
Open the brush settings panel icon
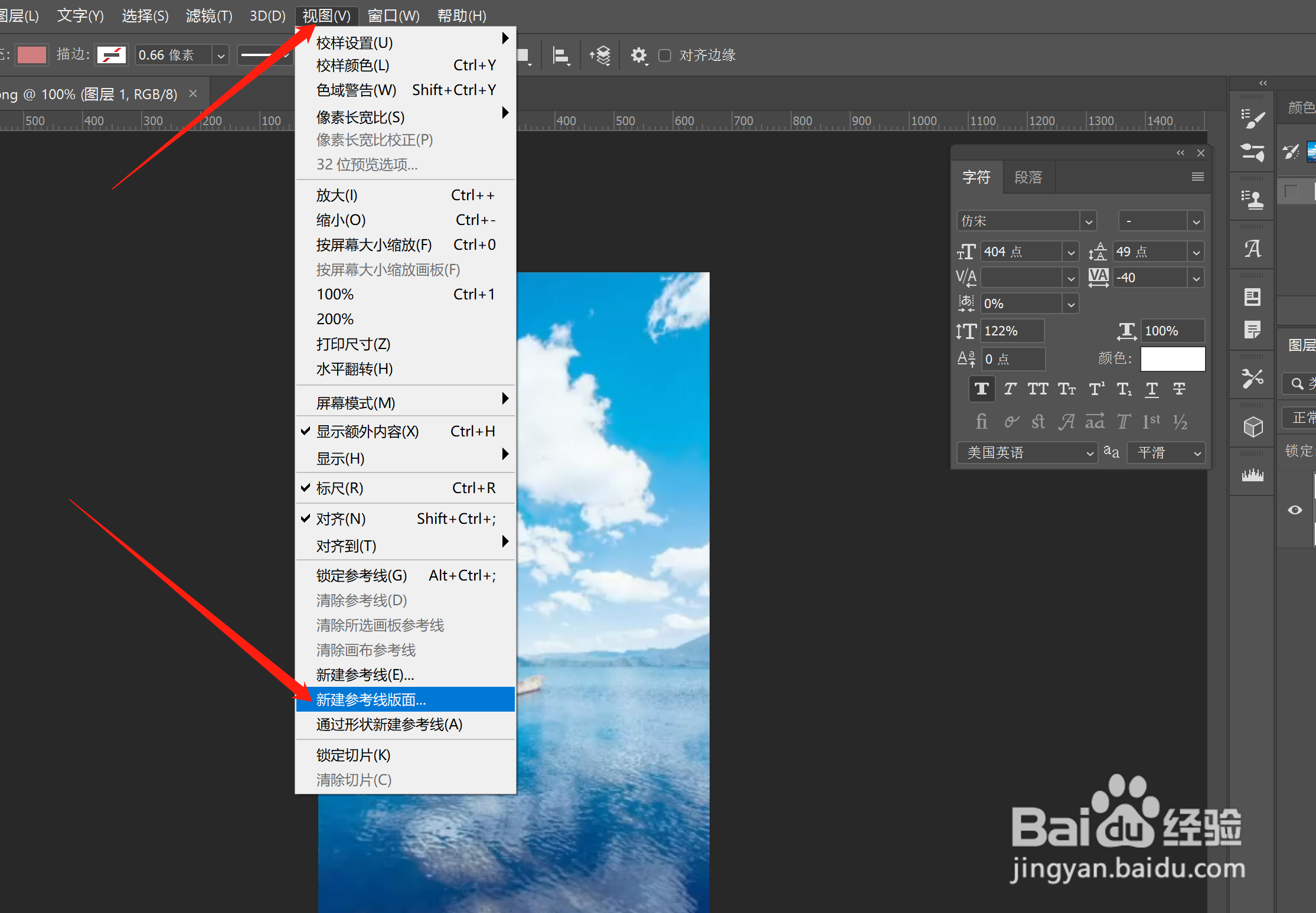click(1252, 118)
